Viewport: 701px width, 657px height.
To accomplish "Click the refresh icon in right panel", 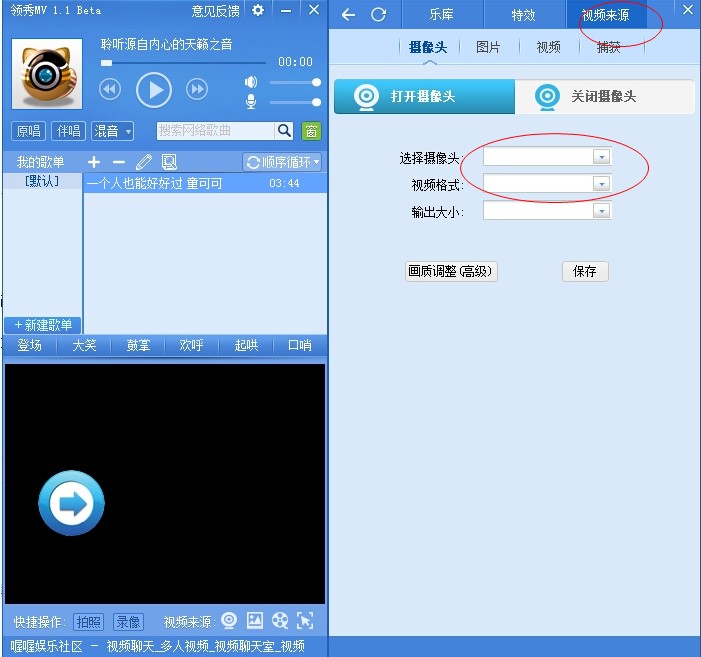I will [378, 15].
